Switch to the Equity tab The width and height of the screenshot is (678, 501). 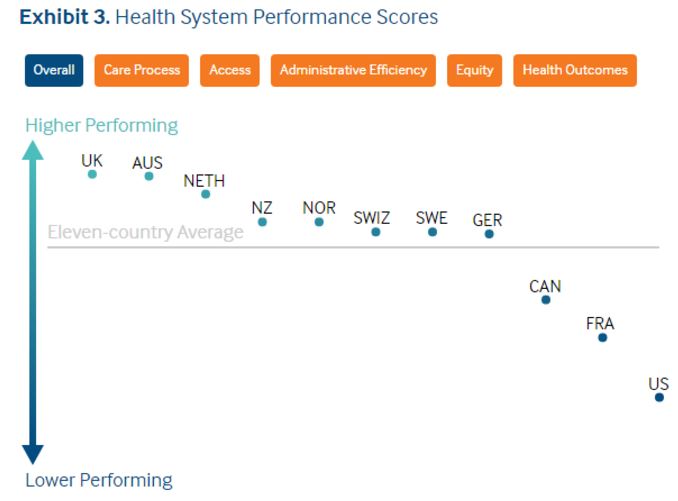475,70
